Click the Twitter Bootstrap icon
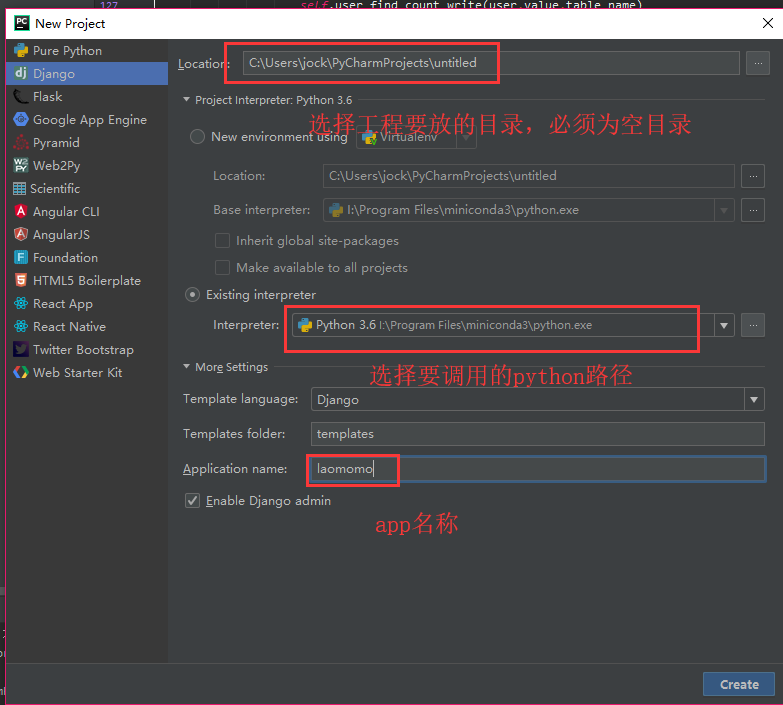Screen dimensions: 783x705 tap(20, 349)
